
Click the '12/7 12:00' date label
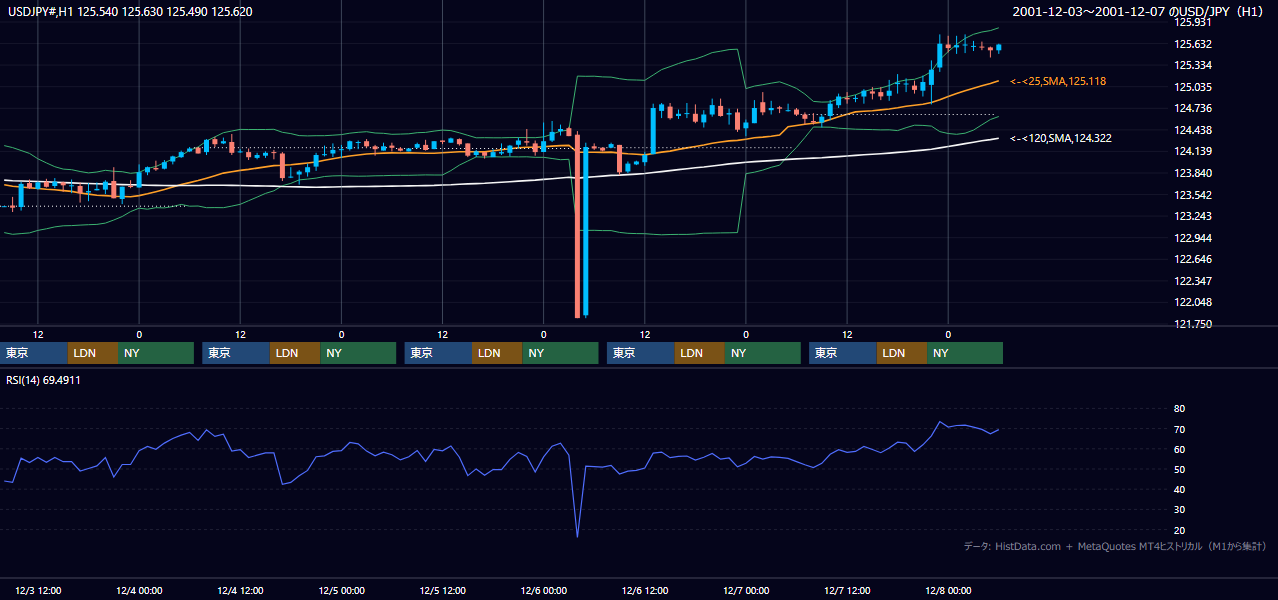[847, 591]
